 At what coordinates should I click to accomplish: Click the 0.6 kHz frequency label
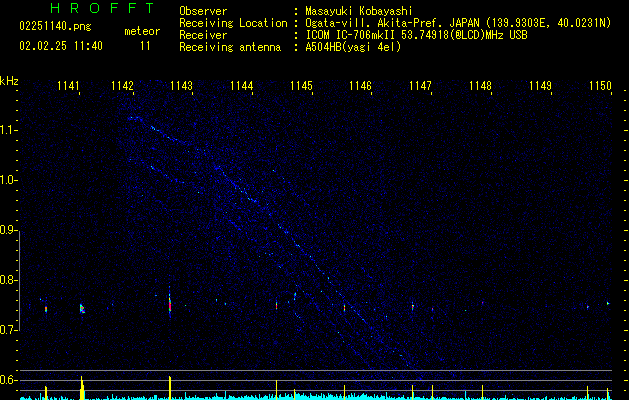click(x=8, y=380)
